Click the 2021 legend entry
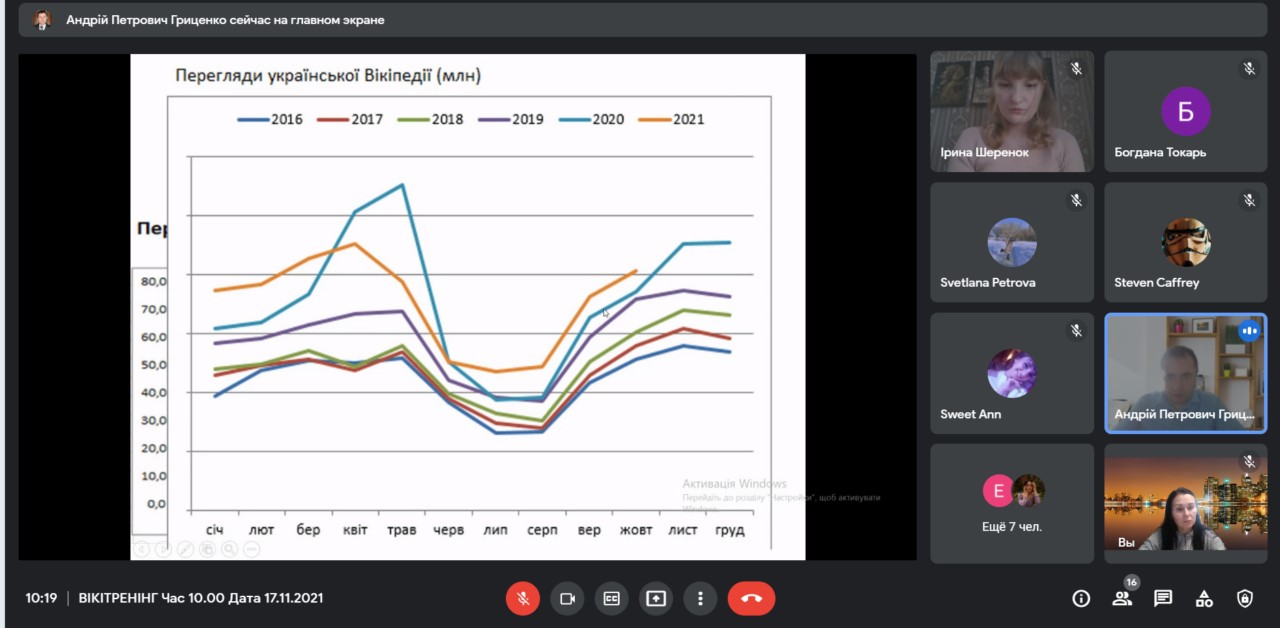The height and width of the screenshot is (628, 1280). 672,119
